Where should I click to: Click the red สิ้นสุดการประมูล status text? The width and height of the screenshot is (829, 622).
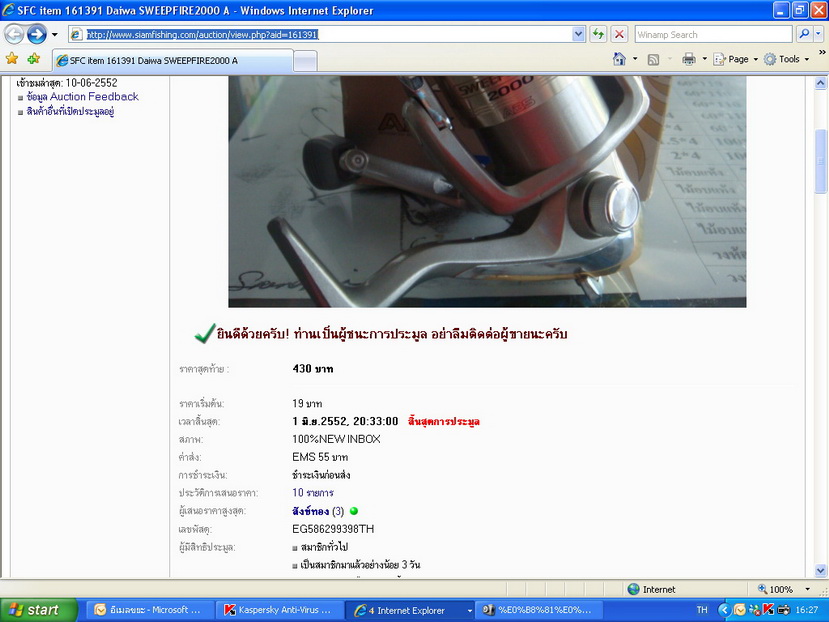(x=444, y=422)
